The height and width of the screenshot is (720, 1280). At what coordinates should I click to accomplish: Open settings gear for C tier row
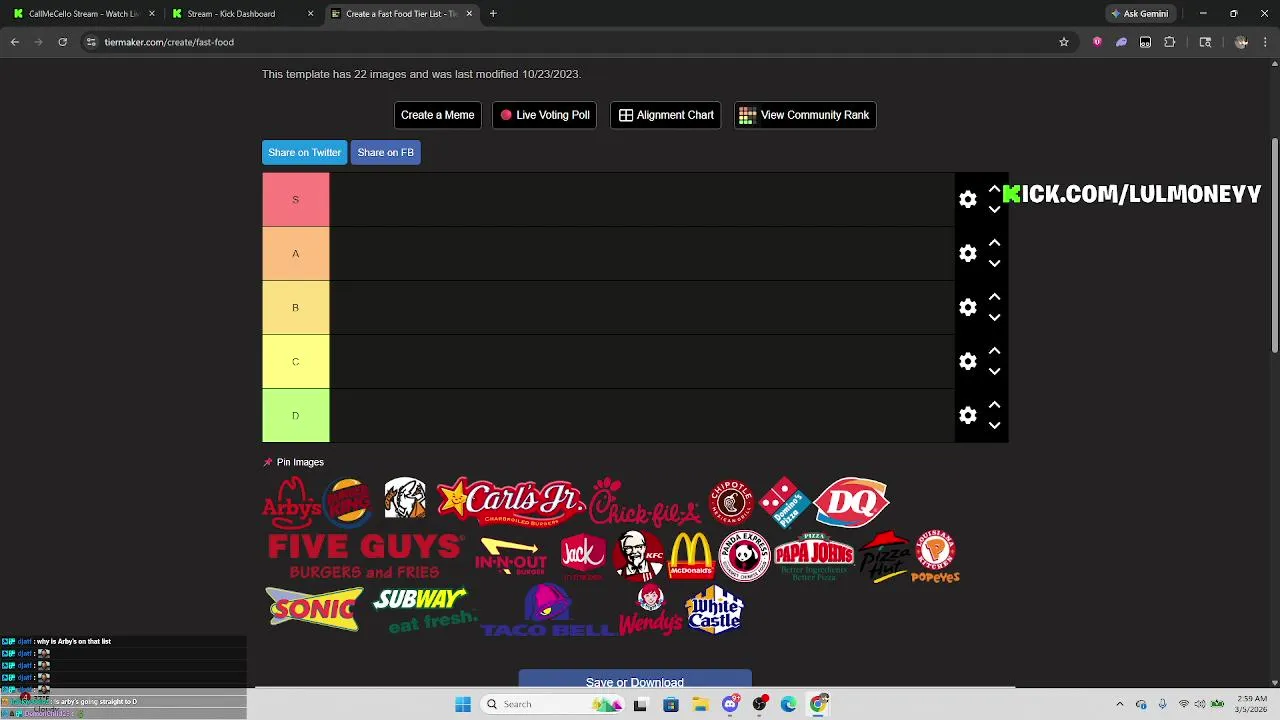(968, 361)
